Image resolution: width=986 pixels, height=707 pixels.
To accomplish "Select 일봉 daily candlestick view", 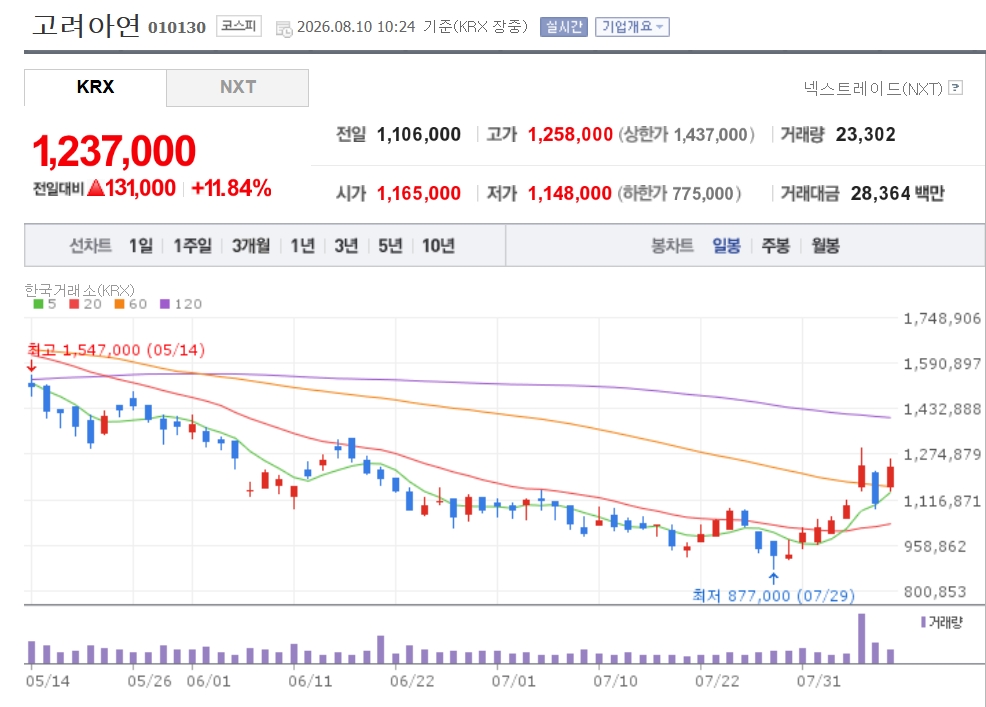I will (726, 245).
